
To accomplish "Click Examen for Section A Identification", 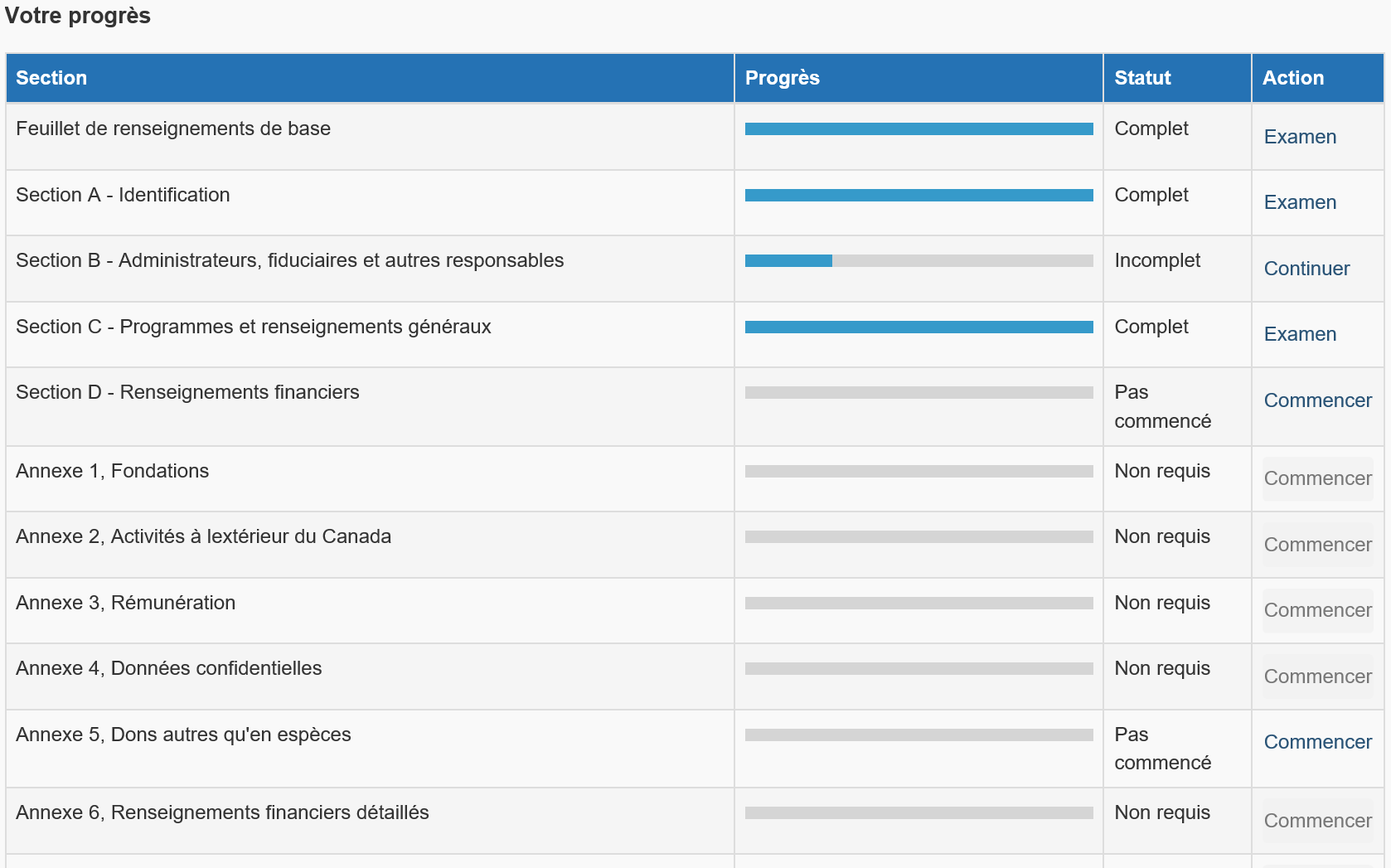I will (x=1299, y=202).
